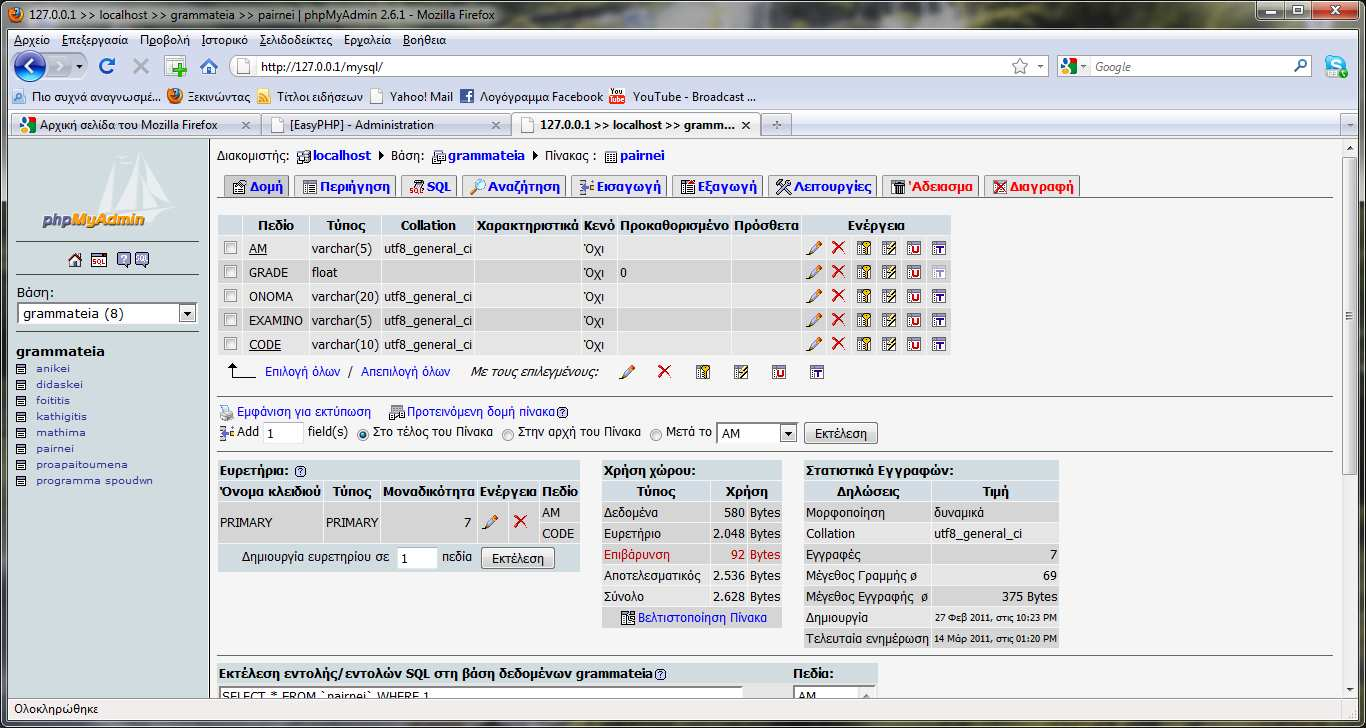Open the 'Μετά το' field dropdown AM
This screenshot has width=1366, height=728.
(757, 433)
